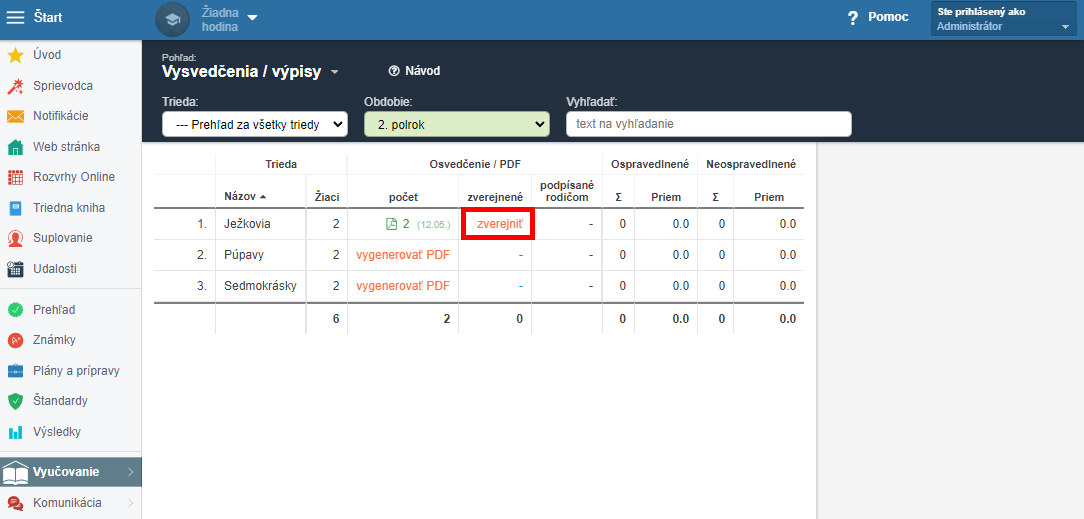Image resolution: width=1084 pixels, height=519 pixels.
Task: Expand the Vysvedčenia / výpisy view selector
Action: pyautogui.click(x=250, y=71)
